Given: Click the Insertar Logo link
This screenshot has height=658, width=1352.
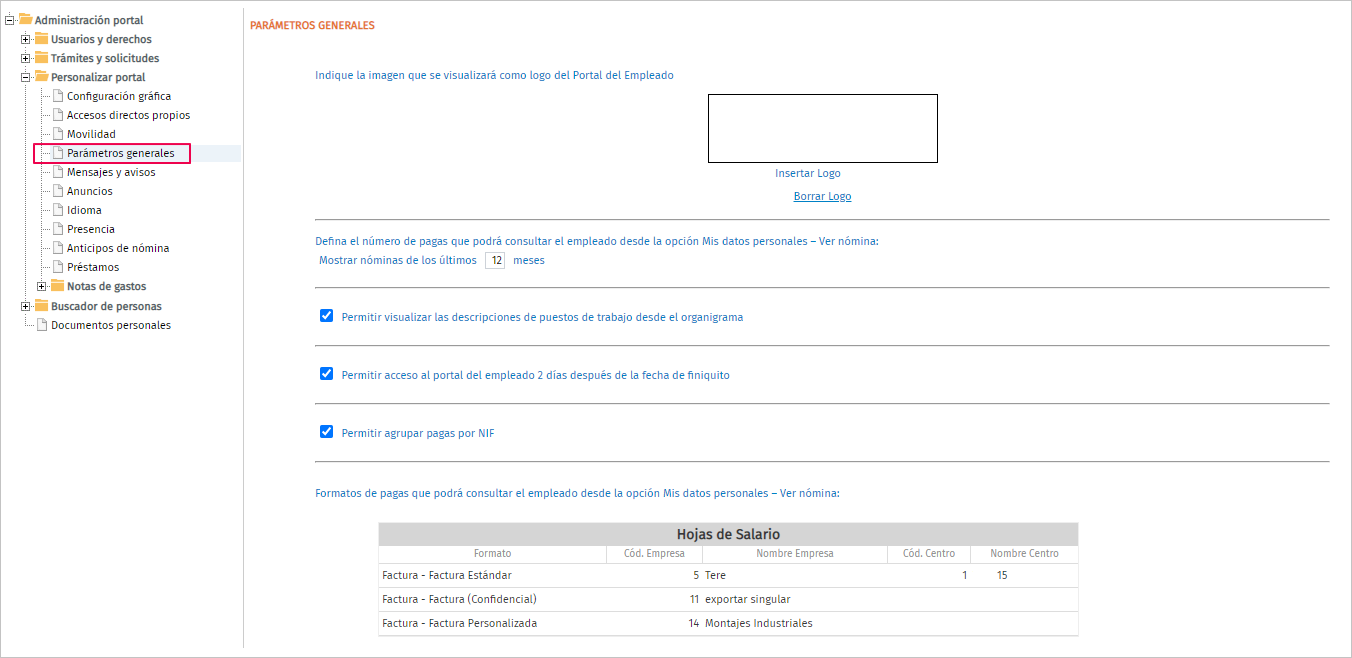Looking at the screenshot, I should coord(808,173).
